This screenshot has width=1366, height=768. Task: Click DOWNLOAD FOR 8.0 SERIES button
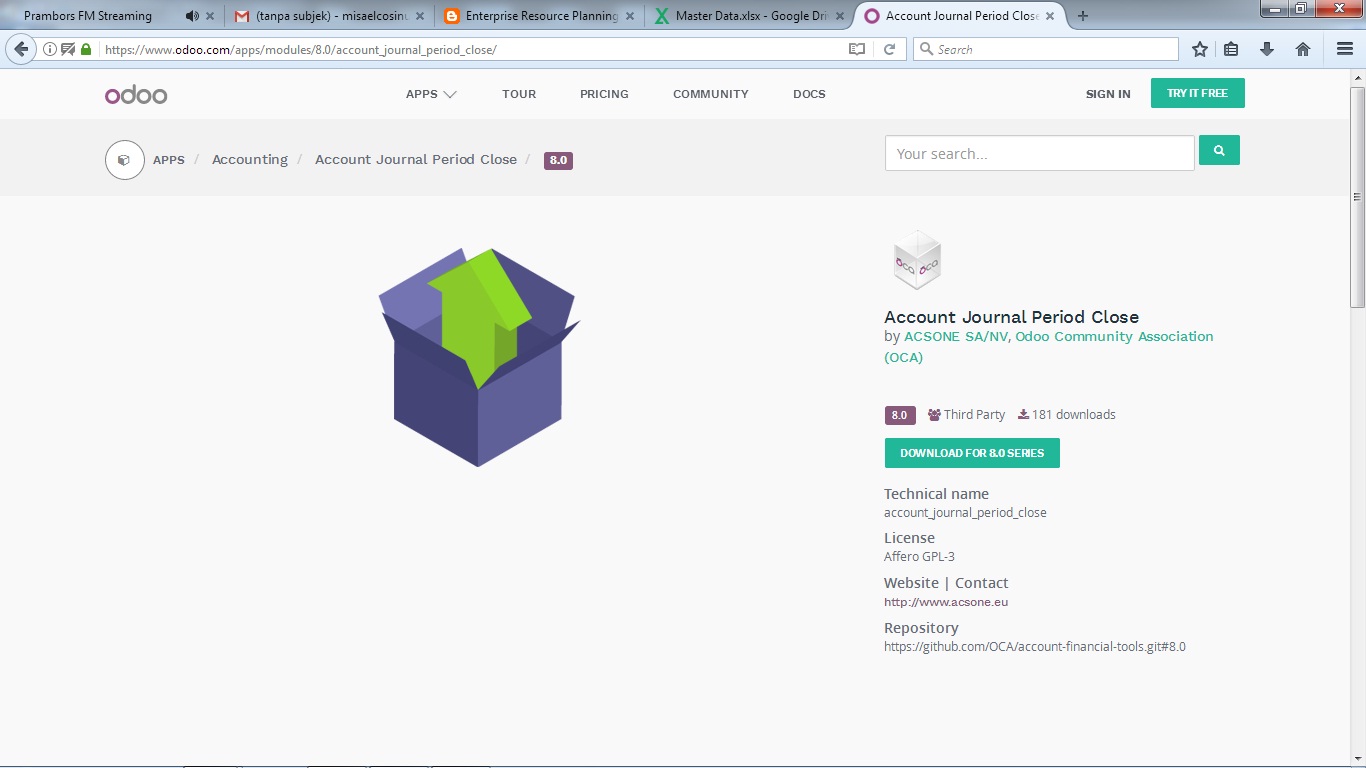click(972, 453)
